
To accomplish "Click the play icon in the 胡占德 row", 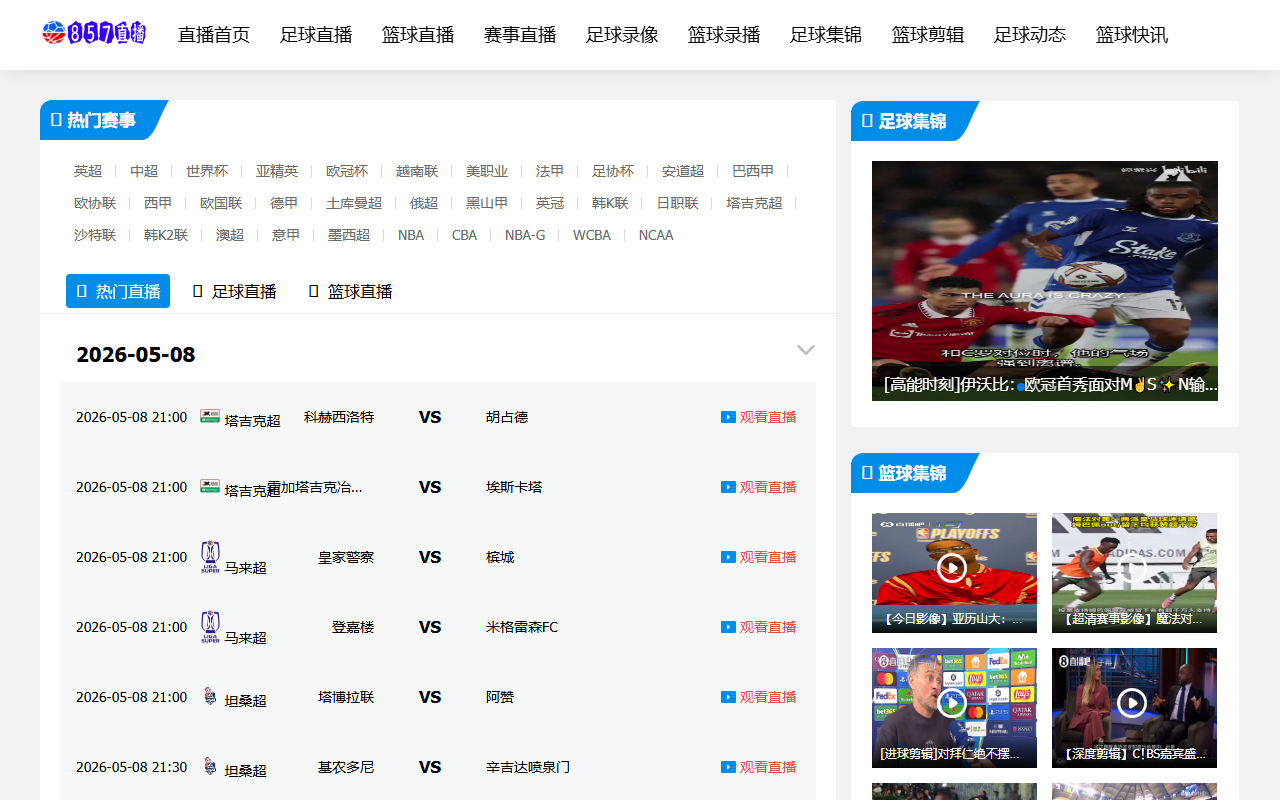I will (728, 417).
